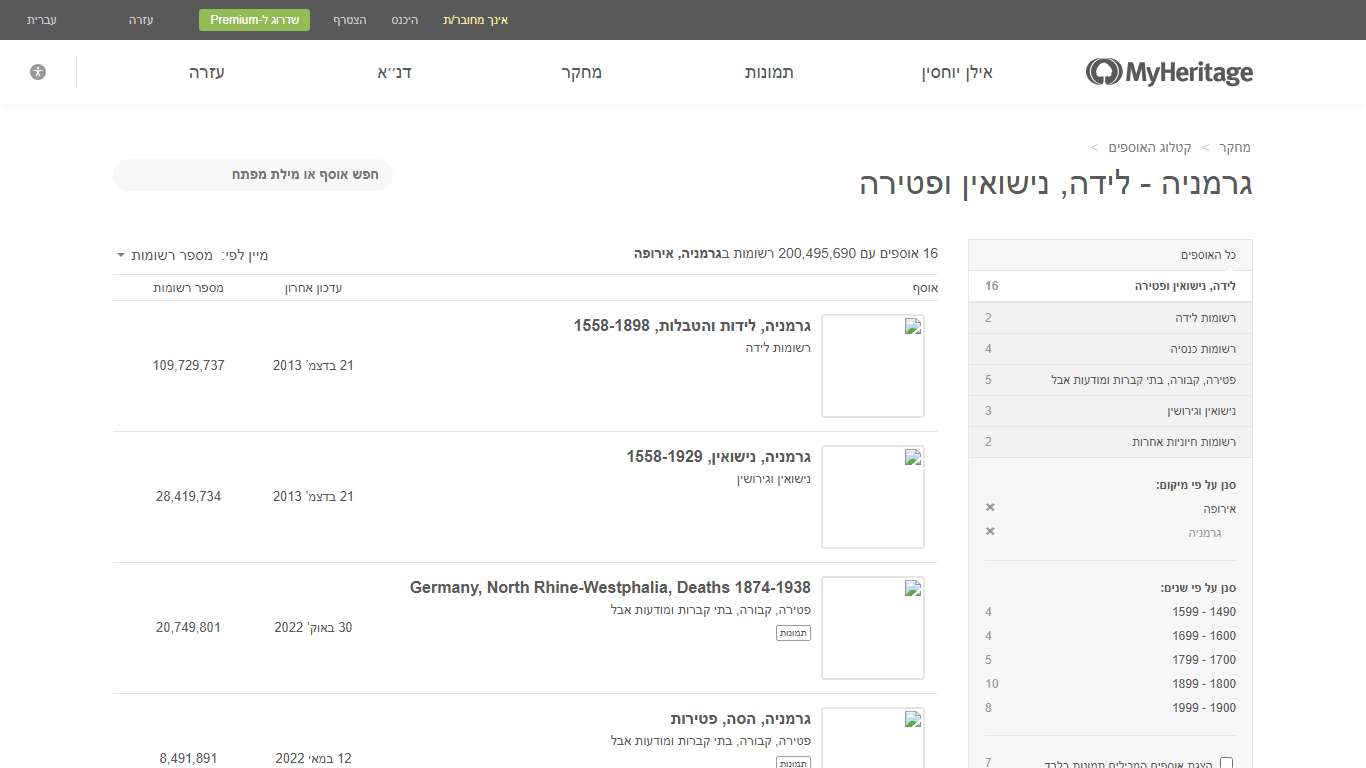Screen dimensions: 1366x768
Task: Click the search field חפש אוסף או מילת מפתח
Action: point(252,174)
